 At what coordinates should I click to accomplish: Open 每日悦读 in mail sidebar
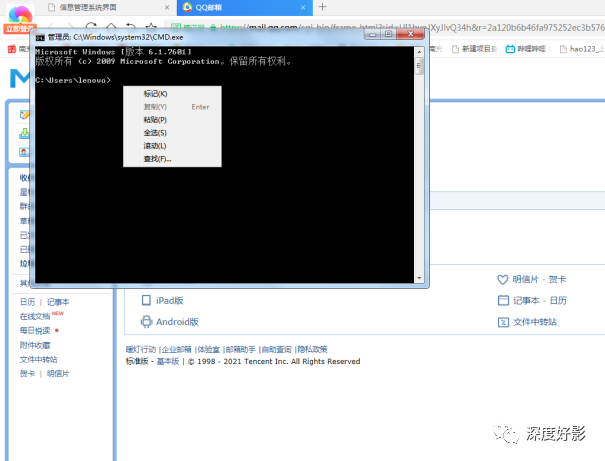tap(35, 331)
